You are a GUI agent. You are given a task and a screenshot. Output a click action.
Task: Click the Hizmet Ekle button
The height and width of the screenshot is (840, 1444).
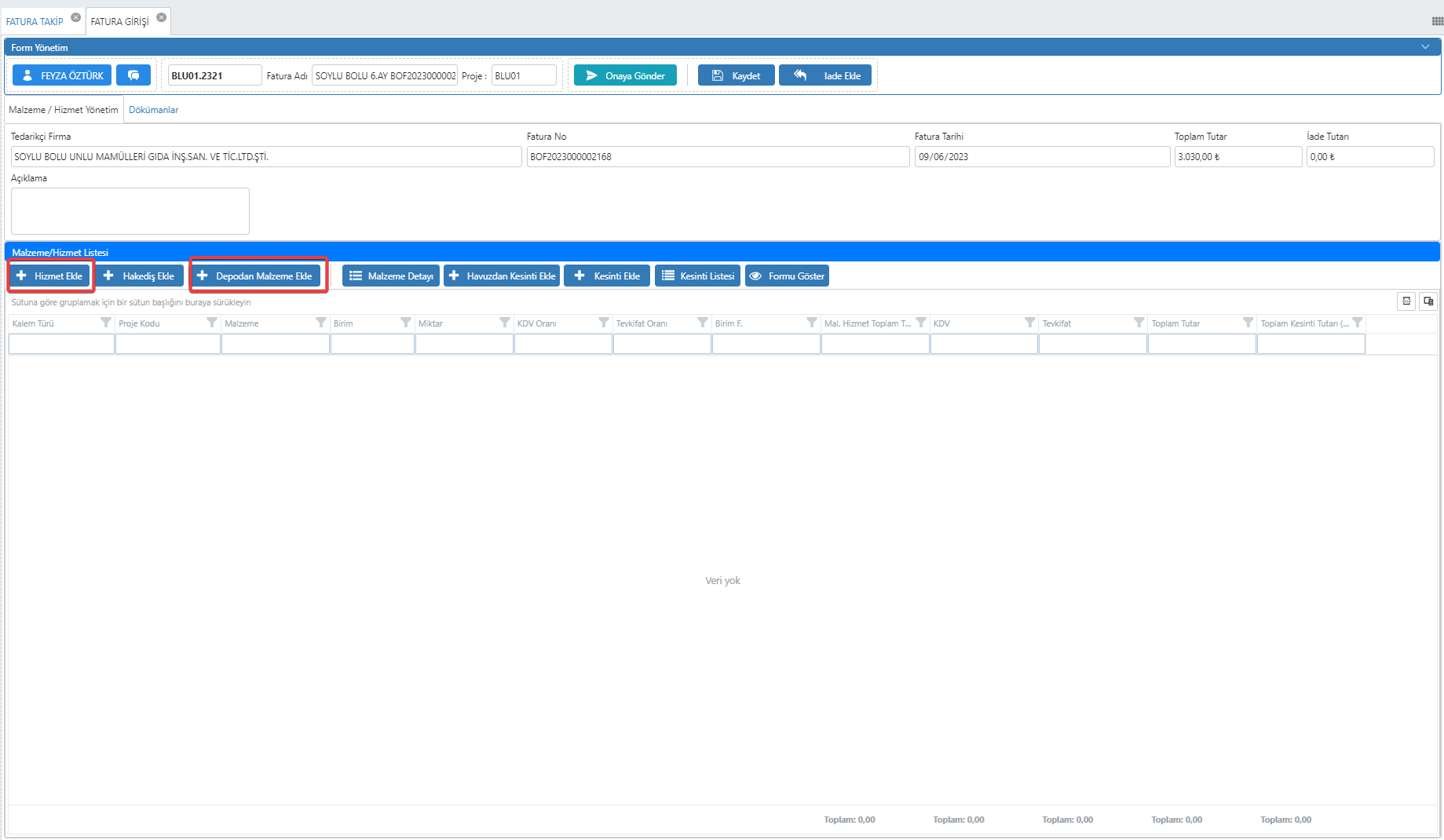[50, 276]
